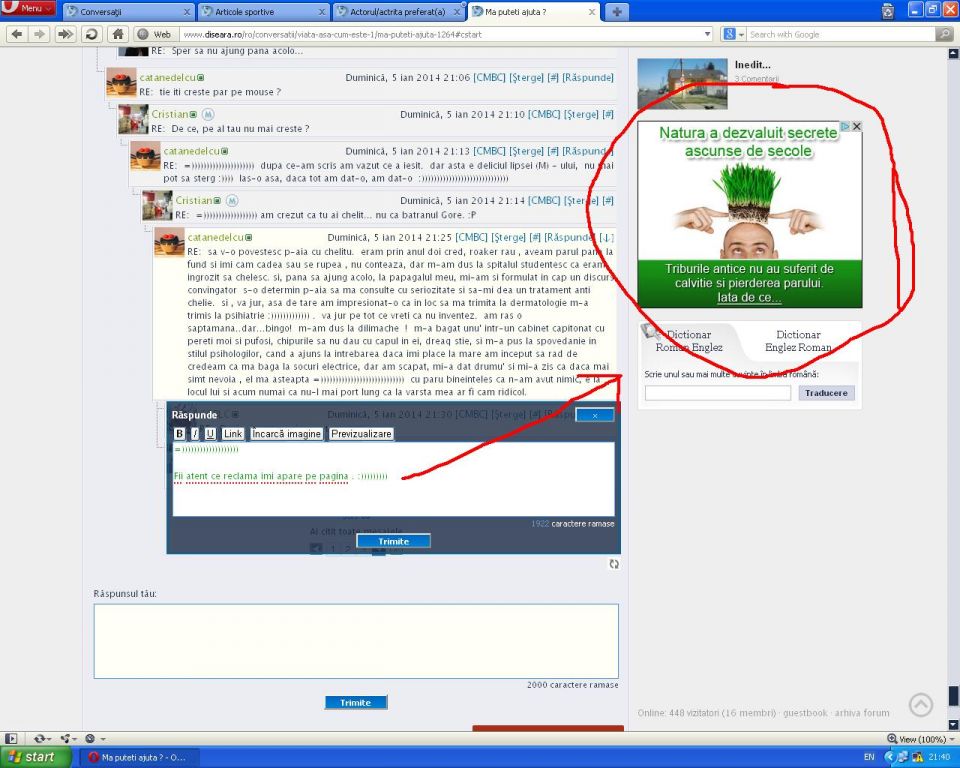960x768 pixels.
Task: Open the Opera Link sync status bar dropdown
Action: [42, 739]
